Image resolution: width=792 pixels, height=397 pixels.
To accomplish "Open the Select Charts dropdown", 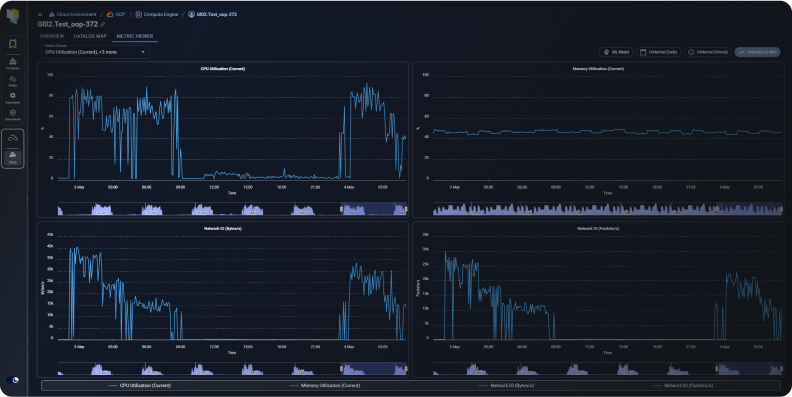I will click(x=95, y=52).
